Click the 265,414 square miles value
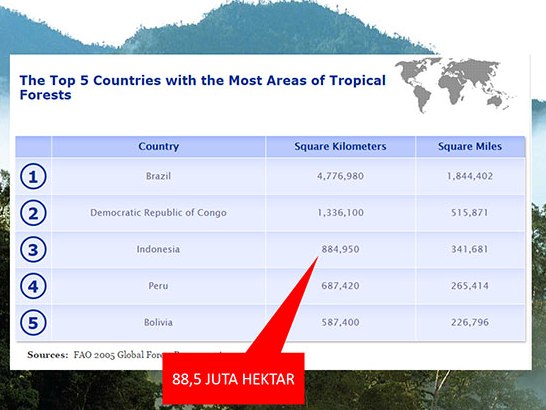546x410 pixels. pyautogui.click(x=470, y=286)
